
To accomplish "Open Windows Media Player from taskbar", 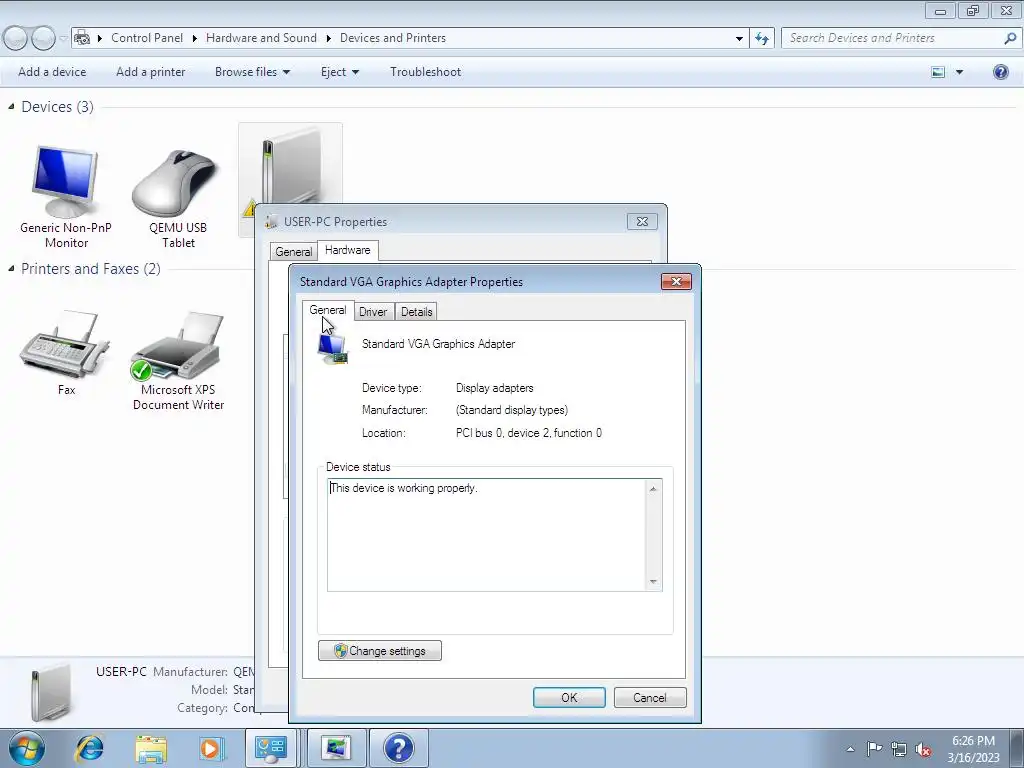I will pos(212,748).
